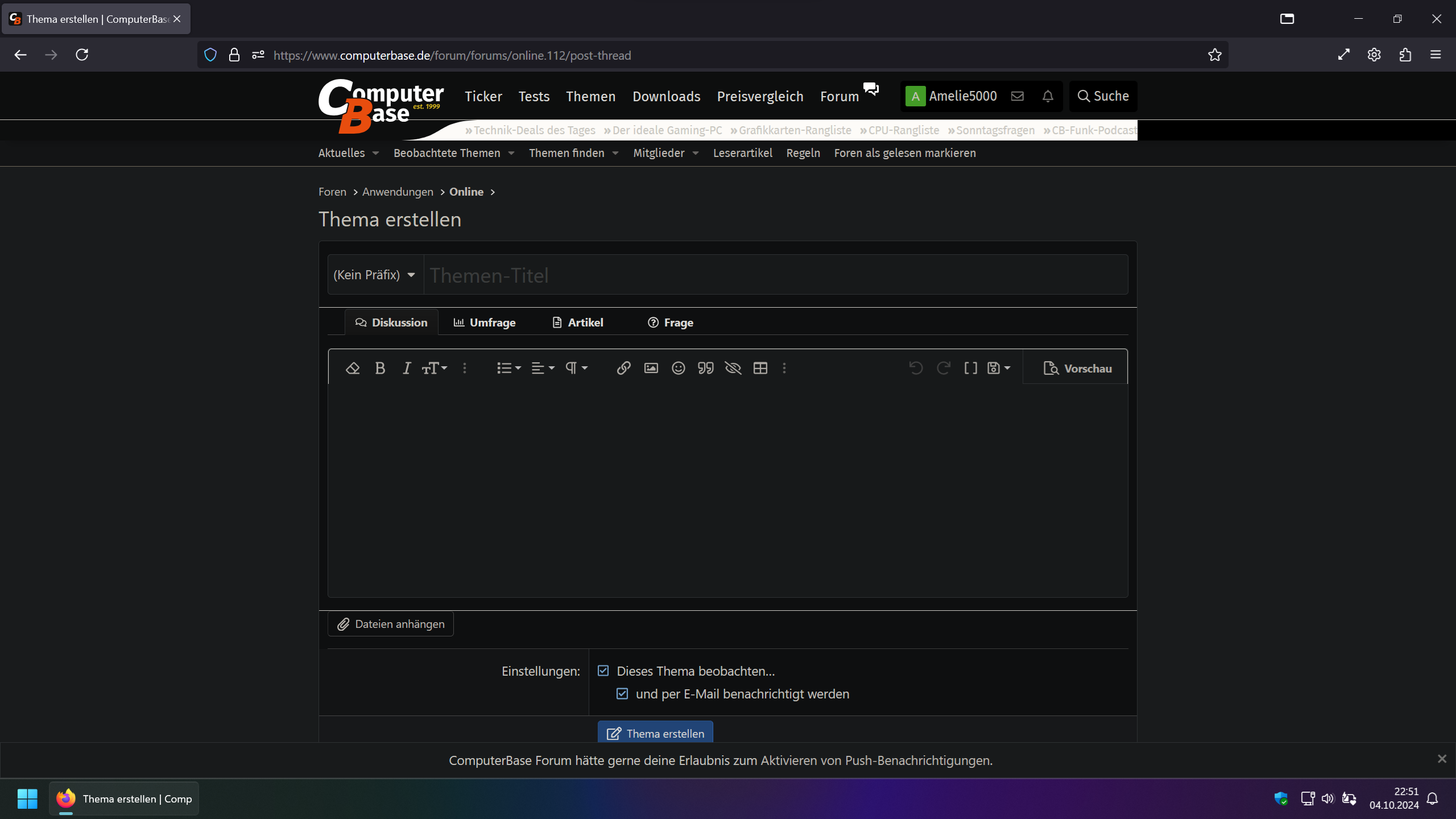Click Dateien anhängen button
The width and height of the screenshot is (1456, 819).
pyautogui.click(x=391, y=624)
